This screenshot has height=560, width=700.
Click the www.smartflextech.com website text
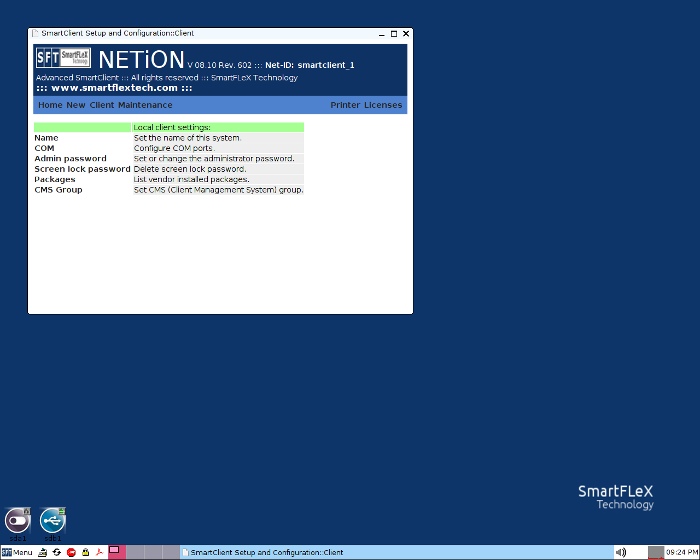tap(114, 88)
